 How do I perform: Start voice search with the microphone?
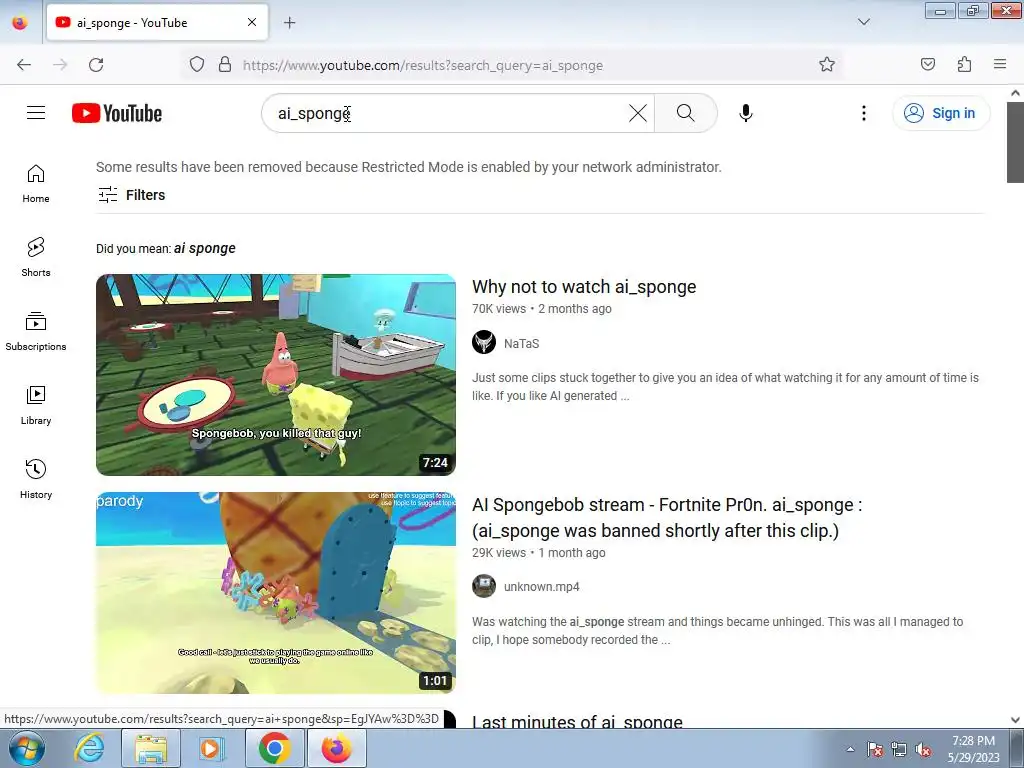click(x=746, y=113)
